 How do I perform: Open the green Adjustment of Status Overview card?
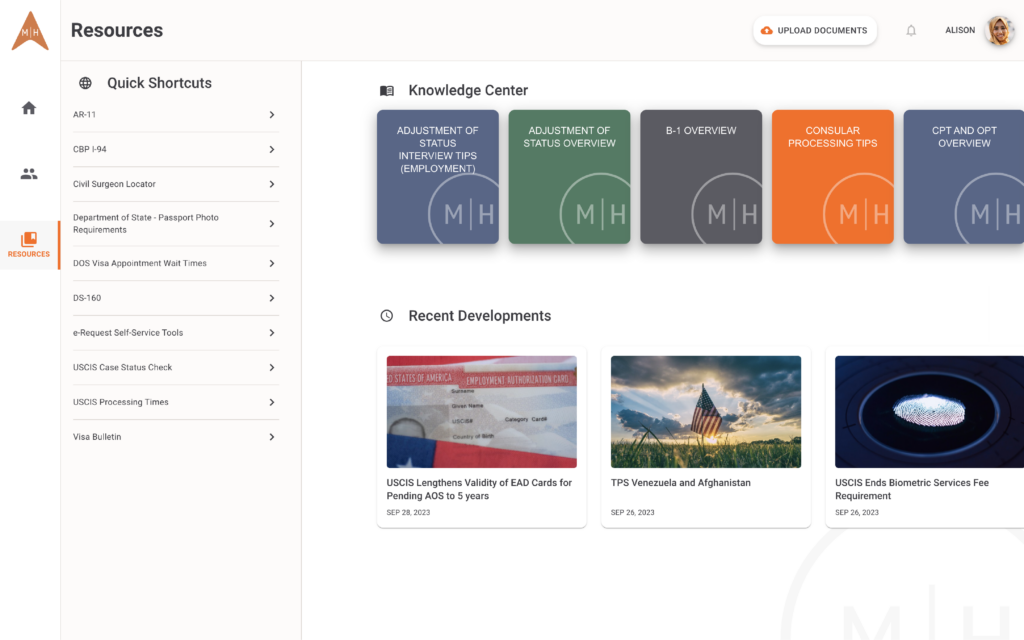[569, 177]
